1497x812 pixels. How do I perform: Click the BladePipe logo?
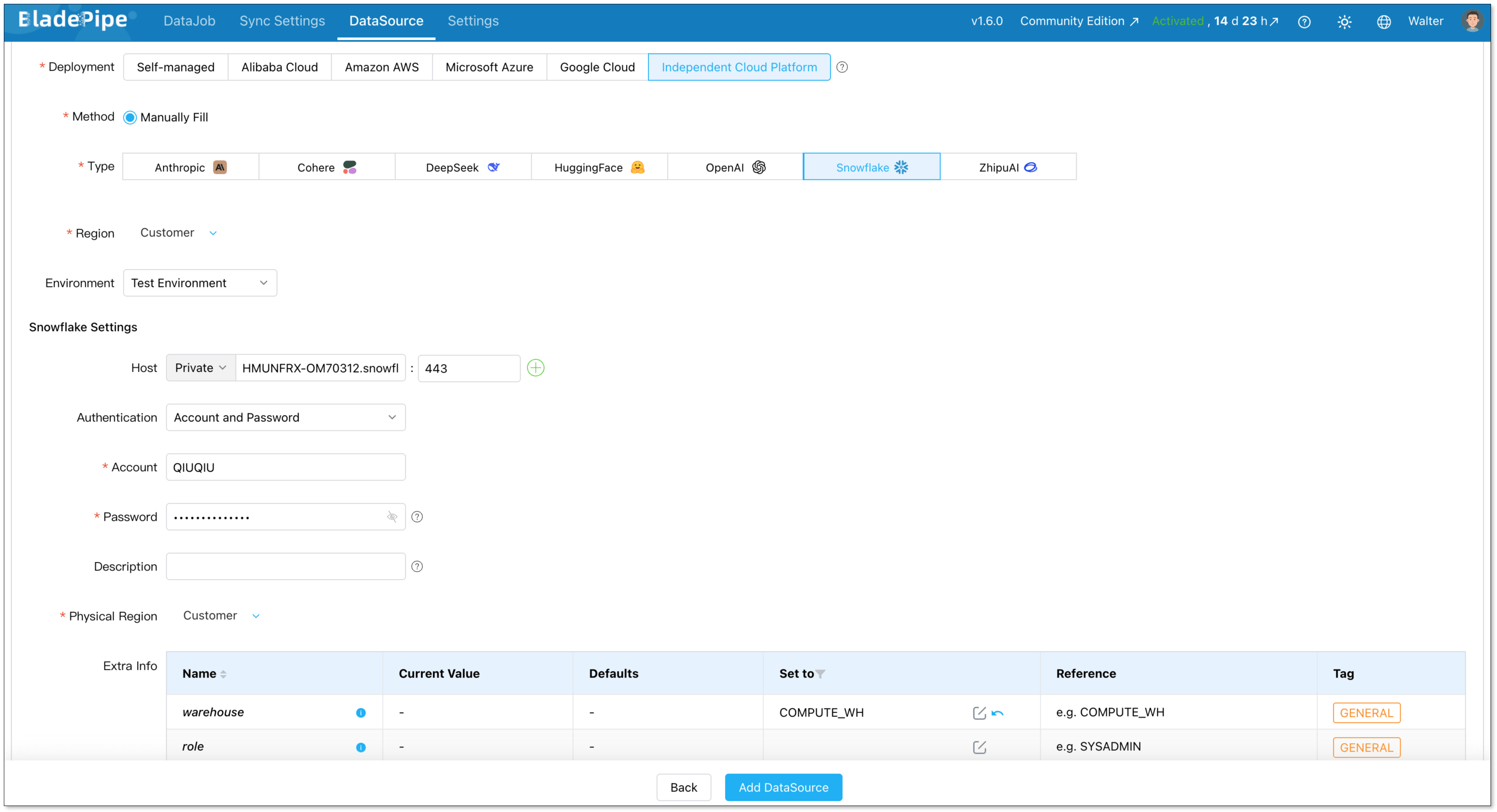(x=73, y=20)
